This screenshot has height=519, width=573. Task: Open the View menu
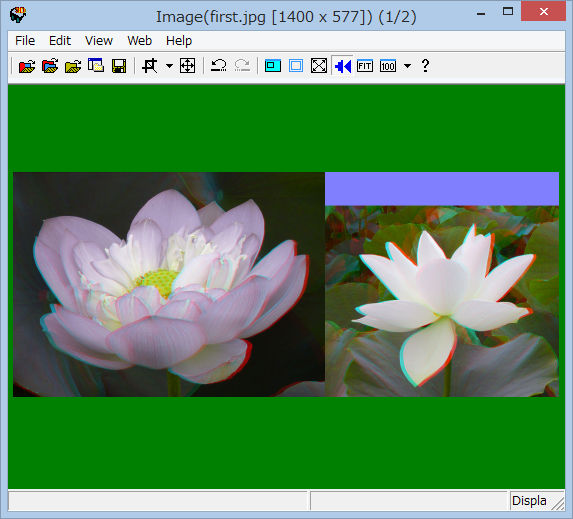tap(99, 41)
